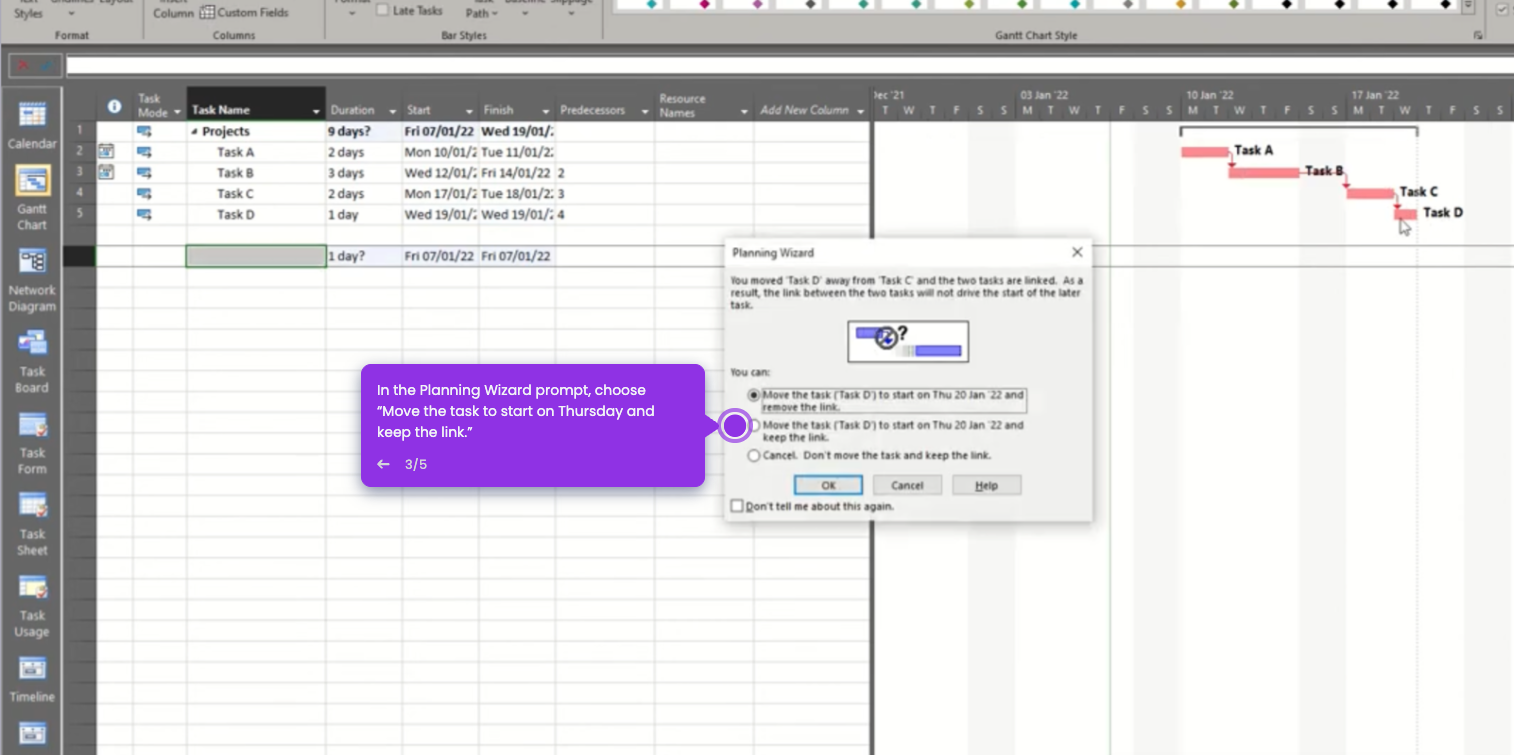The height and width of the screenshot is (755, 1514).
Task: Click the Task B bar in the Gantt chart
Action: 1264,172
